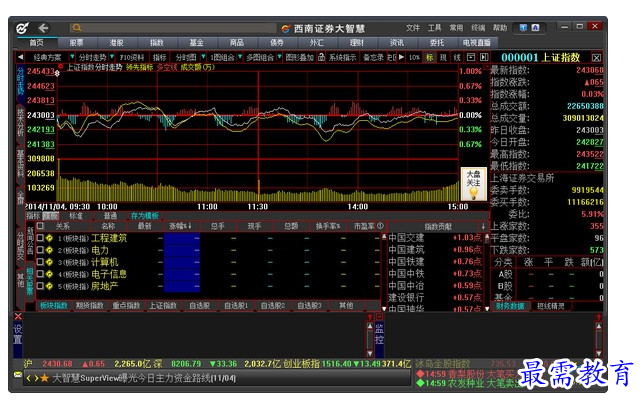This screenshot has height=405, width=642.
Task: Open the 工具 menu
Action: (x=434, y=28)
